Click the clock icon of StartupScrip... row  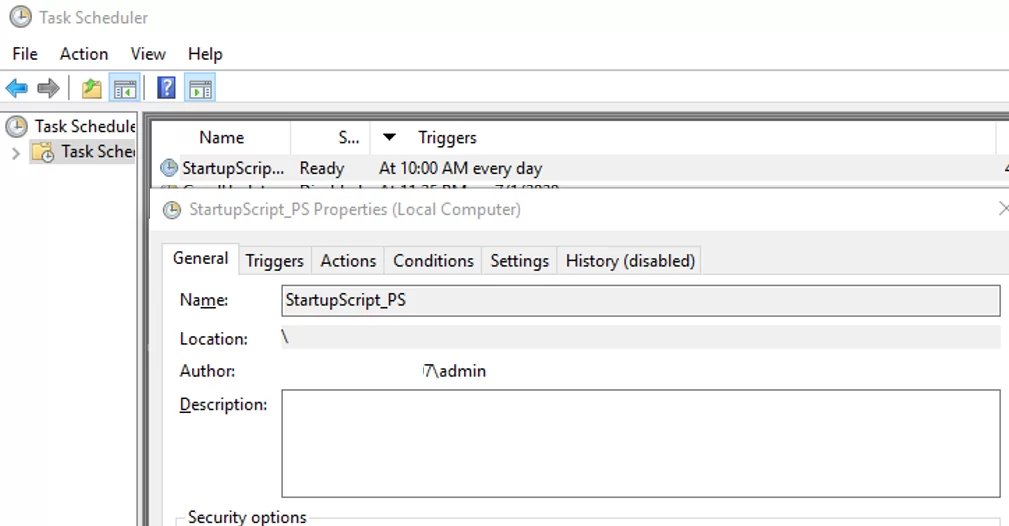[169, 169]
